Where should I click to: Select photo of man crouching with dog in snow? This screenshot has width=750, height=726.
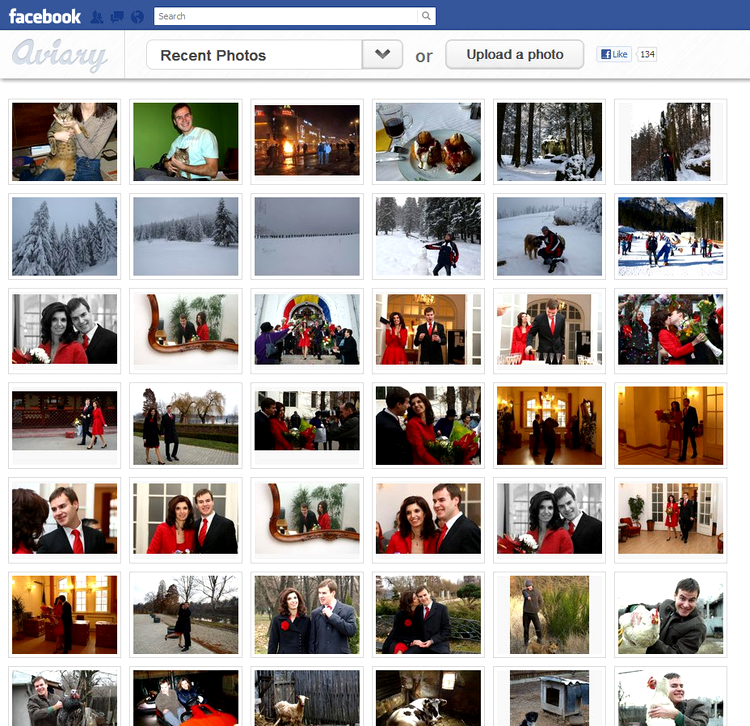click(x=549, y=236)
